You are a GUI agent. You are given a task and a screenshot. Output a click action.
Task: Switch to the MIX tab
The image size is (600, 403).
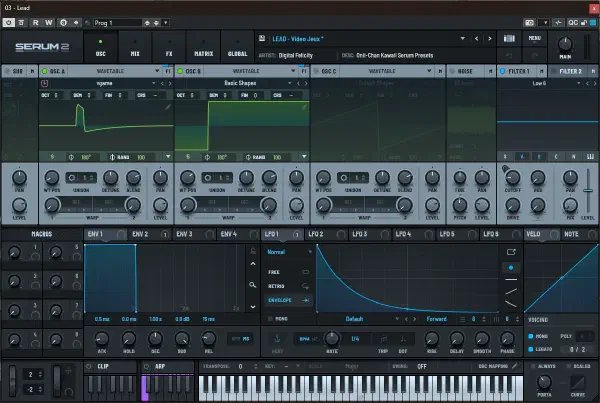pyautogui.click(x=135, y=47)
